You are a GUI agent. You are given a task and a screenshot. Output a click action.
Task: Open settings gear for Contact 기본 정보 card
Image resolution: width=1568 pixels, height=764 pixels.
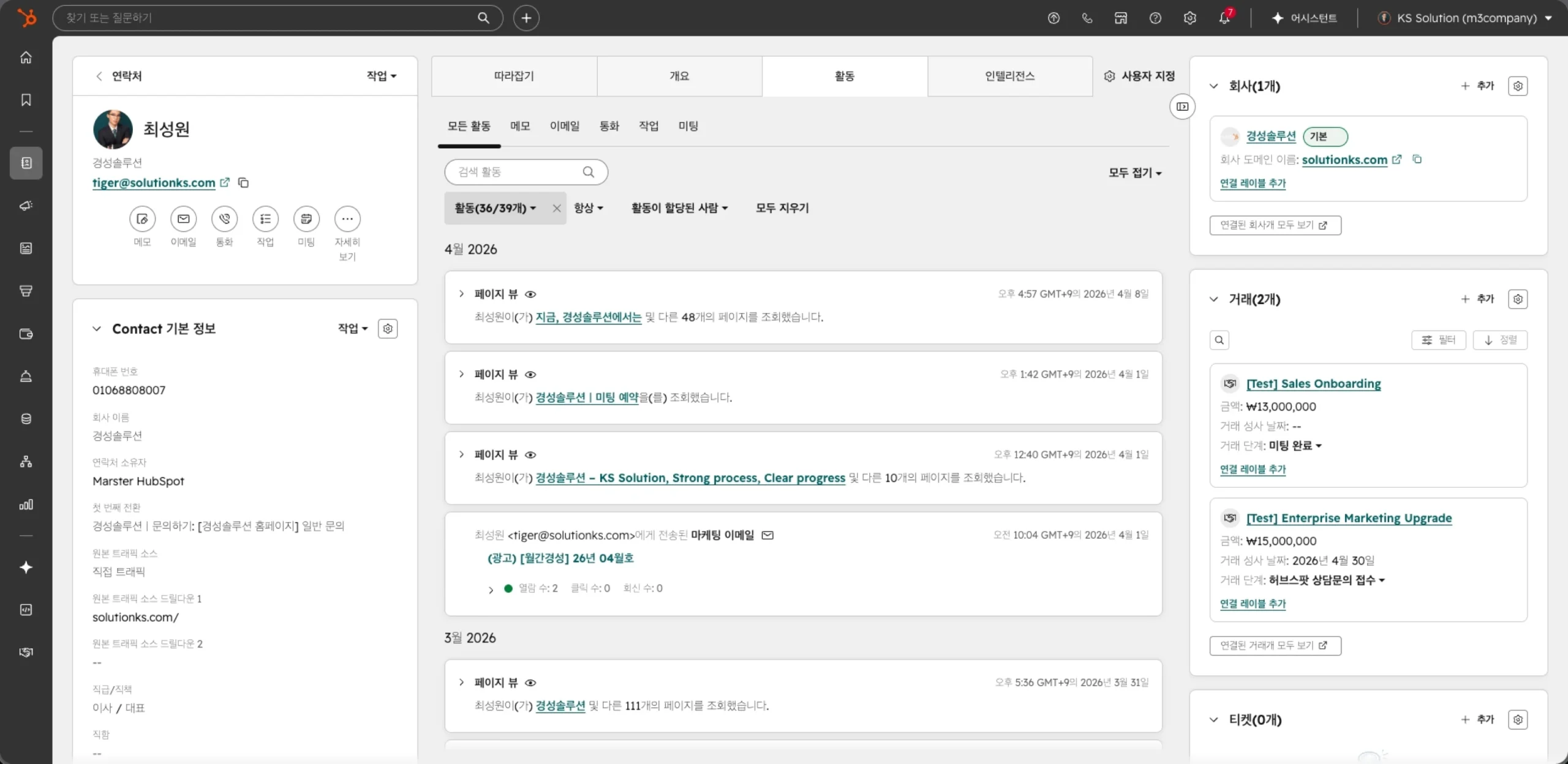(x=388, y=329)
